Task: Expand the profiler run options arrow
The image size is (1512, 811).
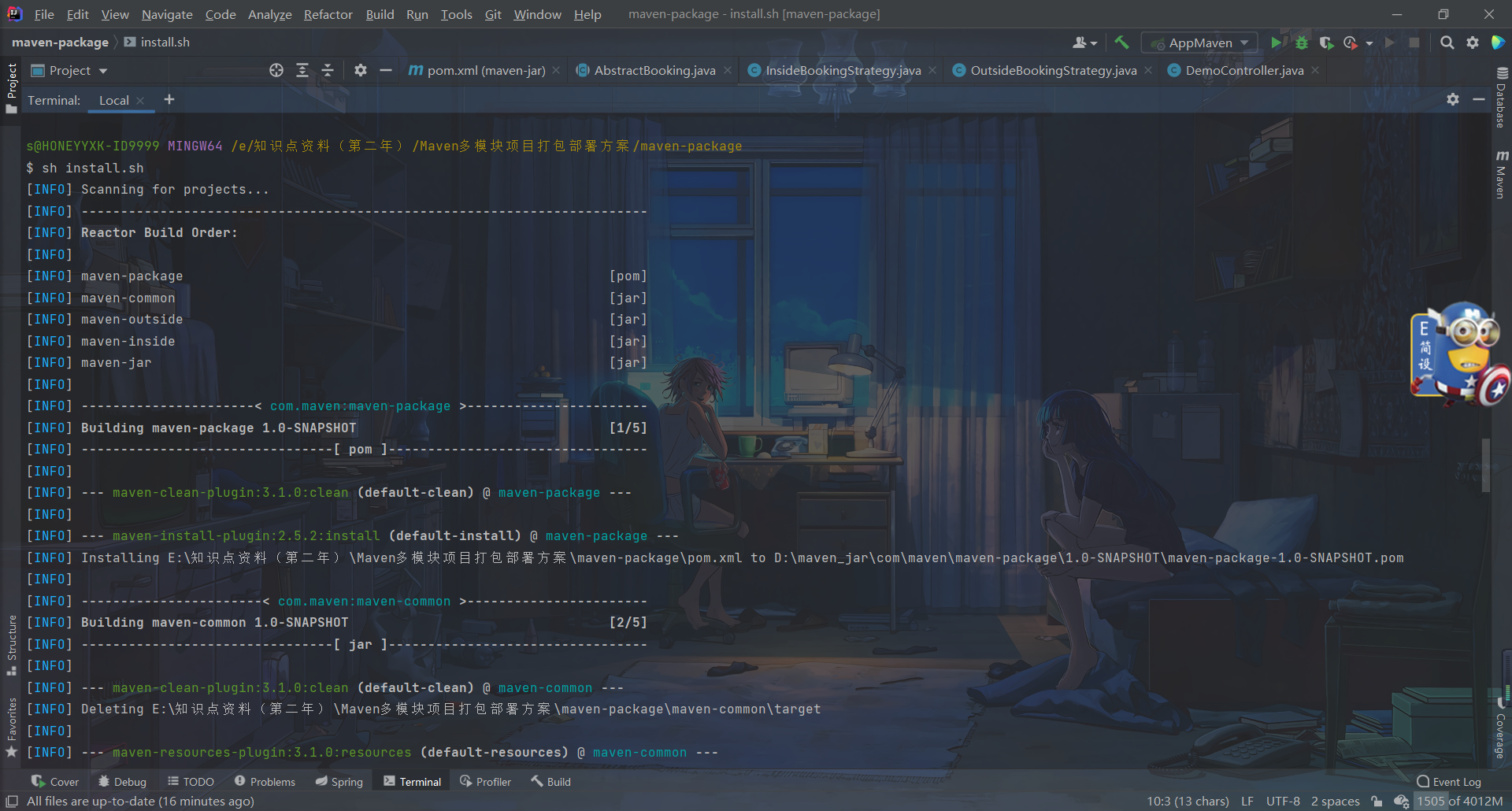Action: click(x=1369, y=43)
